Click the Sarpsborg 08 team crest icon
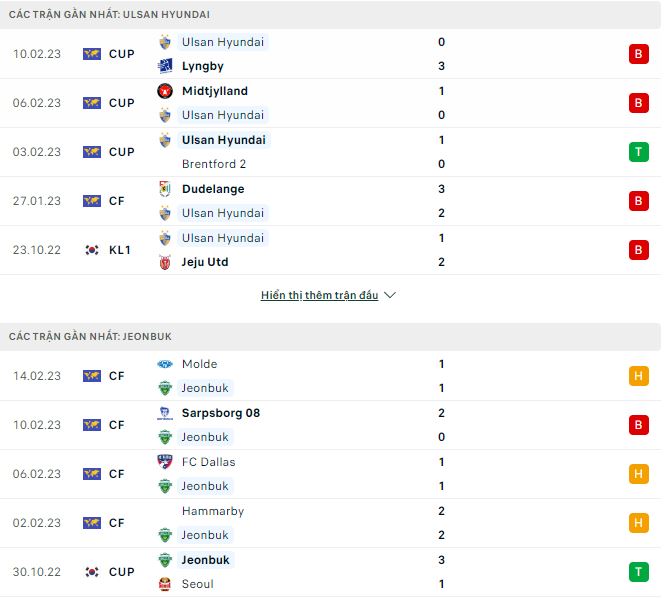Screen dimensions: 667x598 (165, 413)
